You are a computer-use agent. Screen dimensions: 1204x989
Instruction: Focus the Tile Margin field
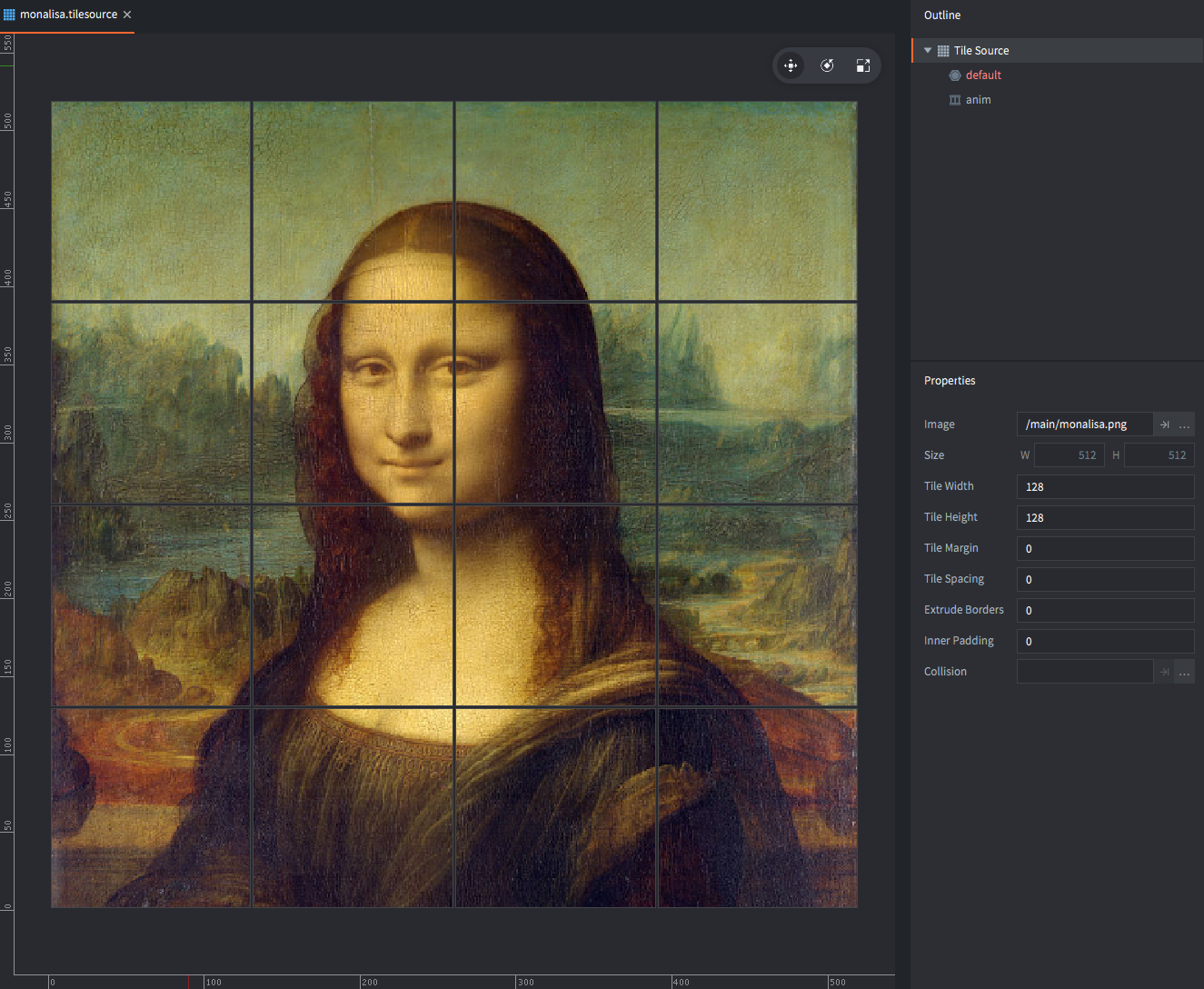pyautogui.click(x=1105, y=548)
